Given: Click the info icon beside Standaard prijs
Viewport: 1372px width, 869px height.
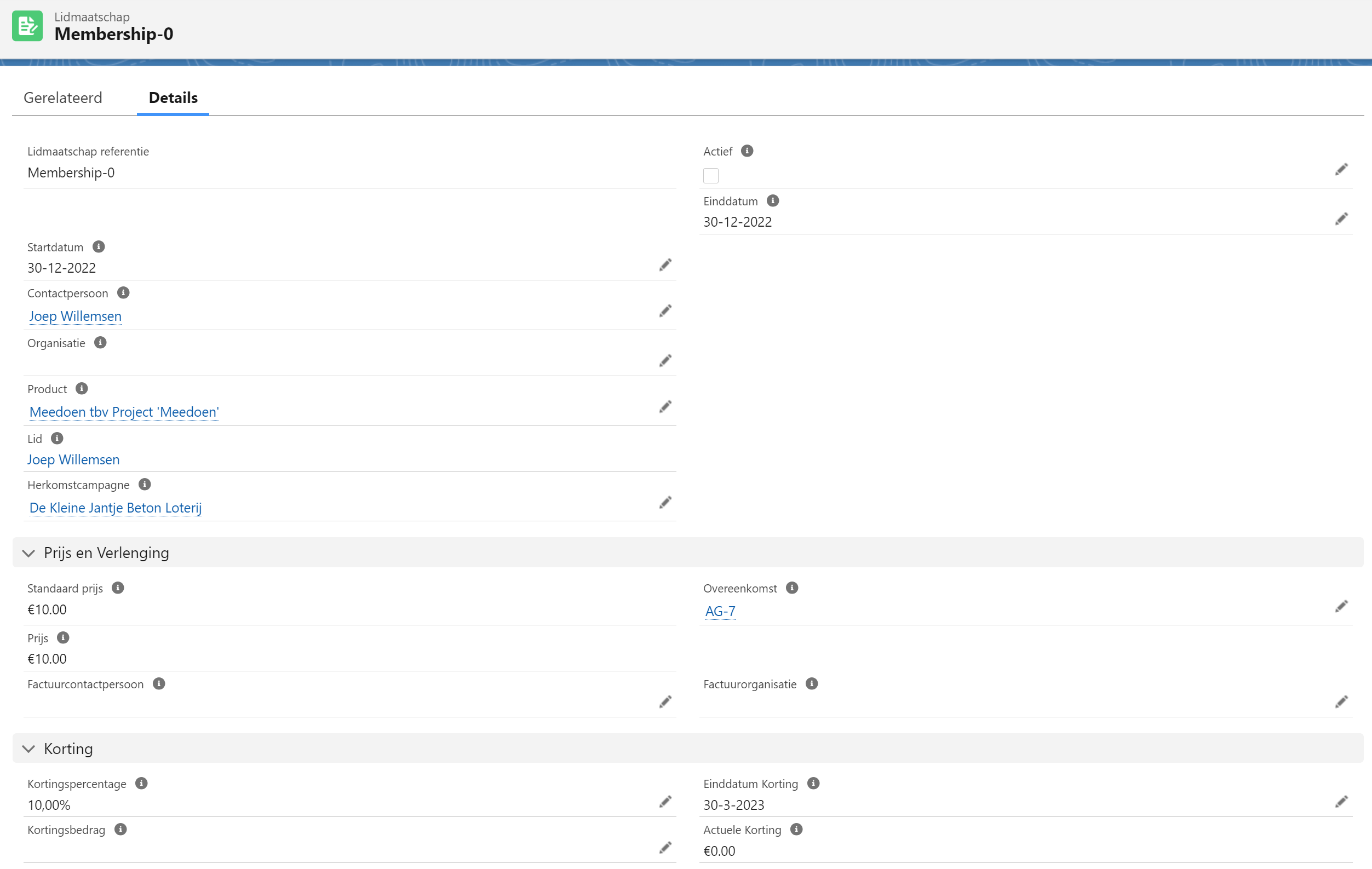Looking at the screenshot, I should [118, 588].
